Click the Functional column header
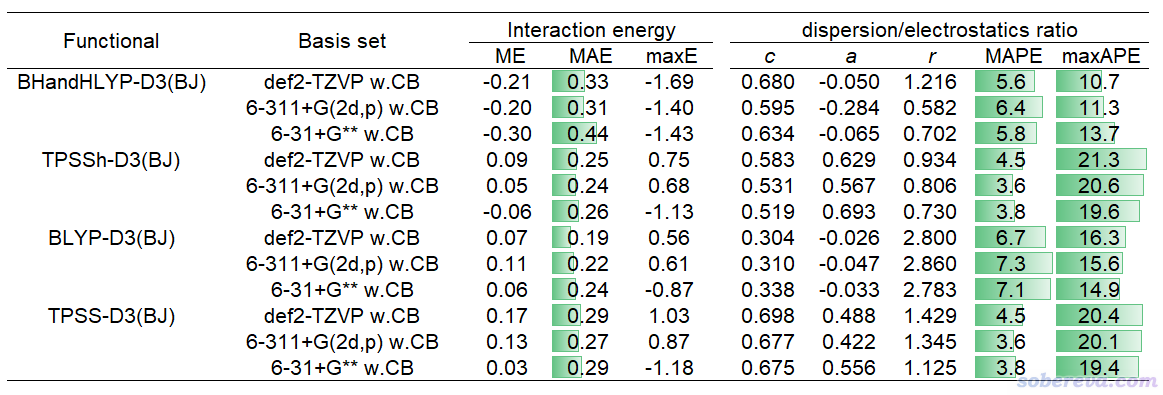Screen dimensions: 1163x395 coord(111,42)
